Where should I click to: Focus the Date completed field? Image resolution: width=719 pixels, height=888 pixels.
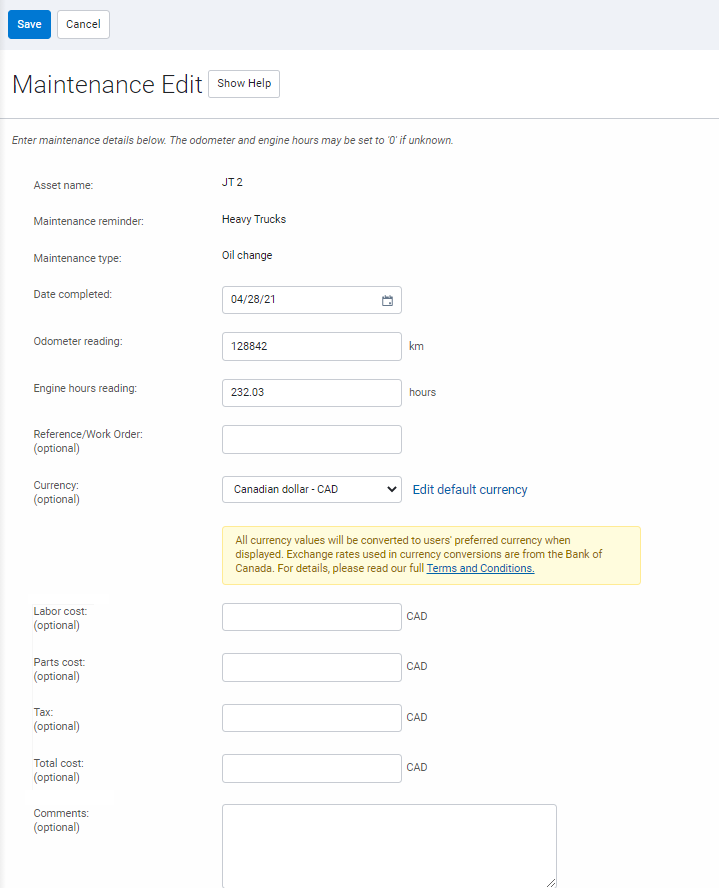[x=300, y=300]
